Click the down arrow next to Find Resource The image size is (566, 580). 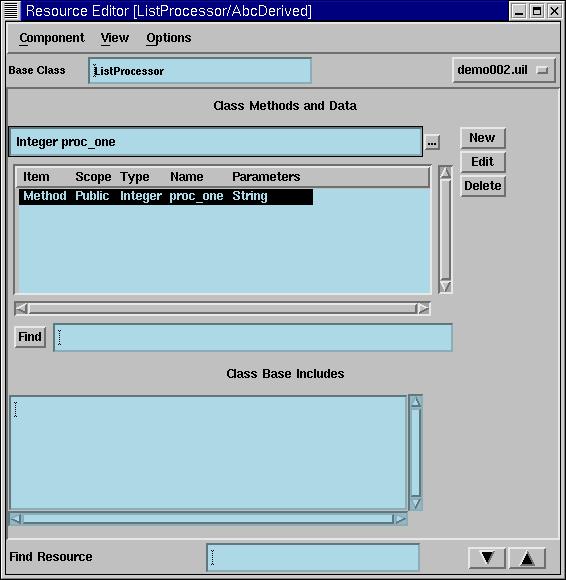pyautogui.click(x=487, y=558)
